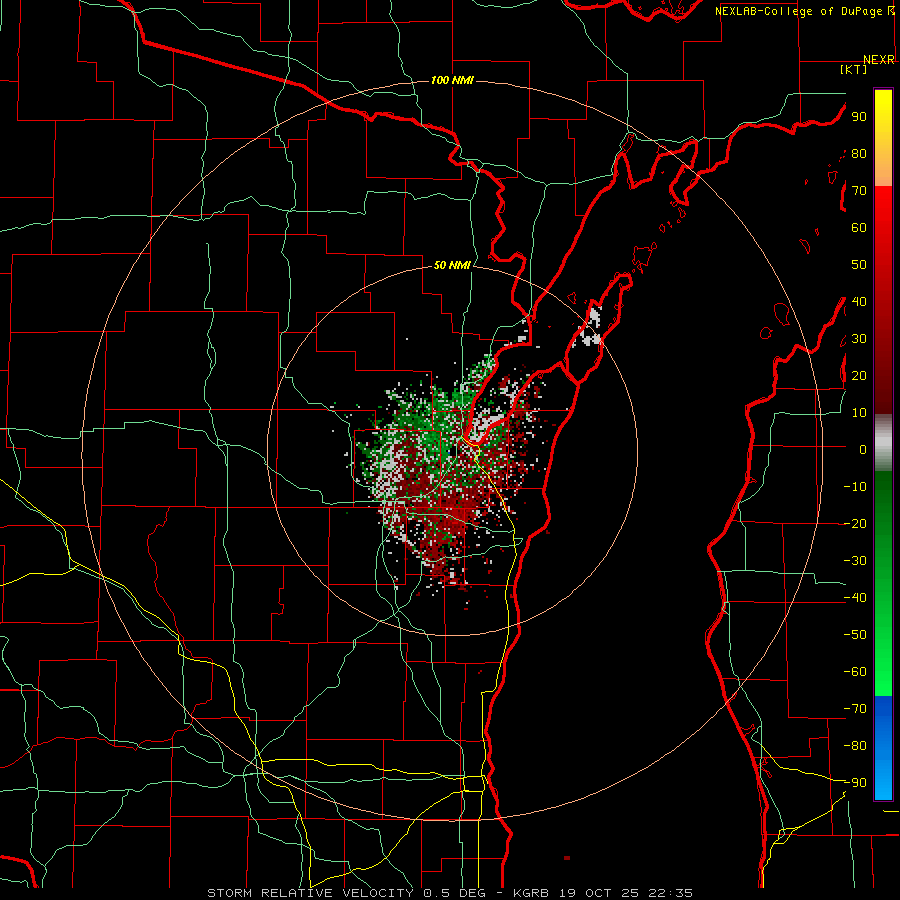This screenshot has height=900, width=900.
Task: Click the "NEXR" label above the scale
Action: click(x=879, y=60)
